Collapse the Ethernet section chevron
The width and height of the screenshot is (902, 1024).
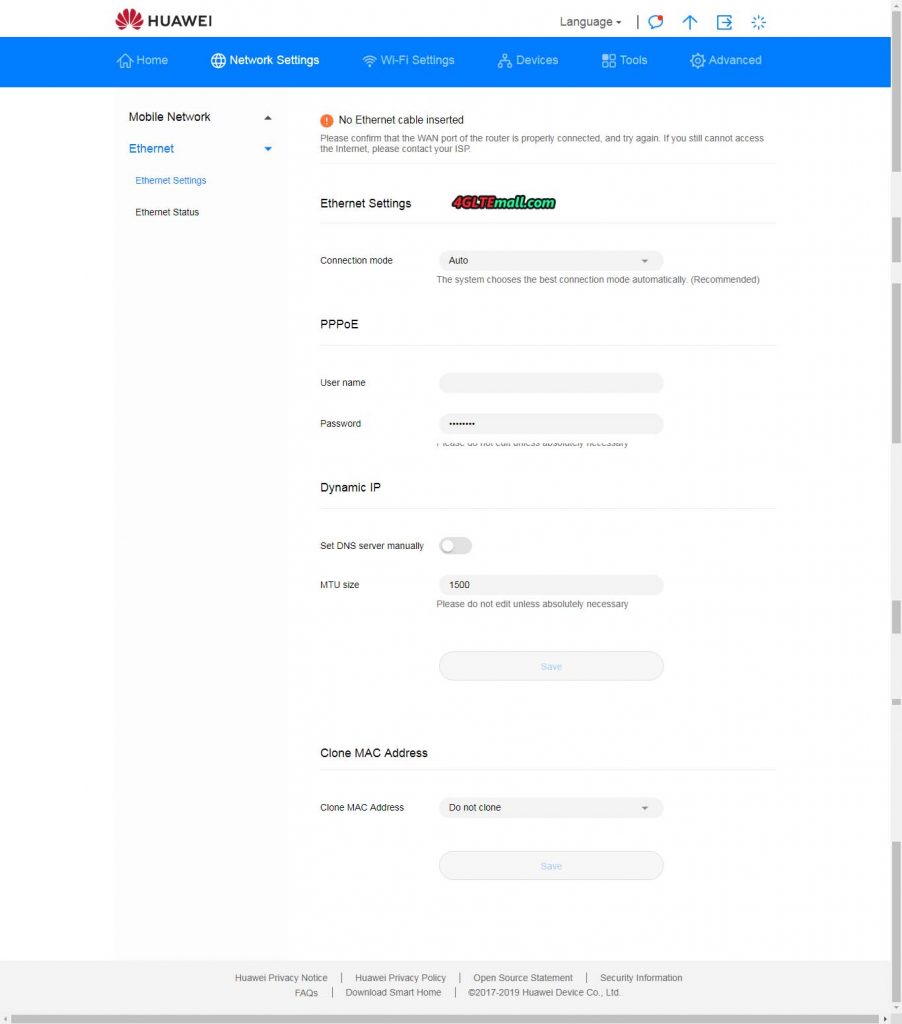268,148
